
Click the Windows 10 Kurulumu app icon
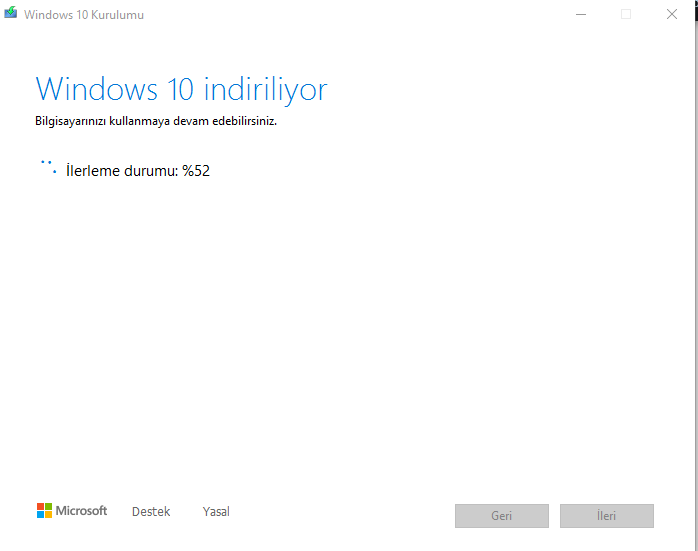click(10, 12)
